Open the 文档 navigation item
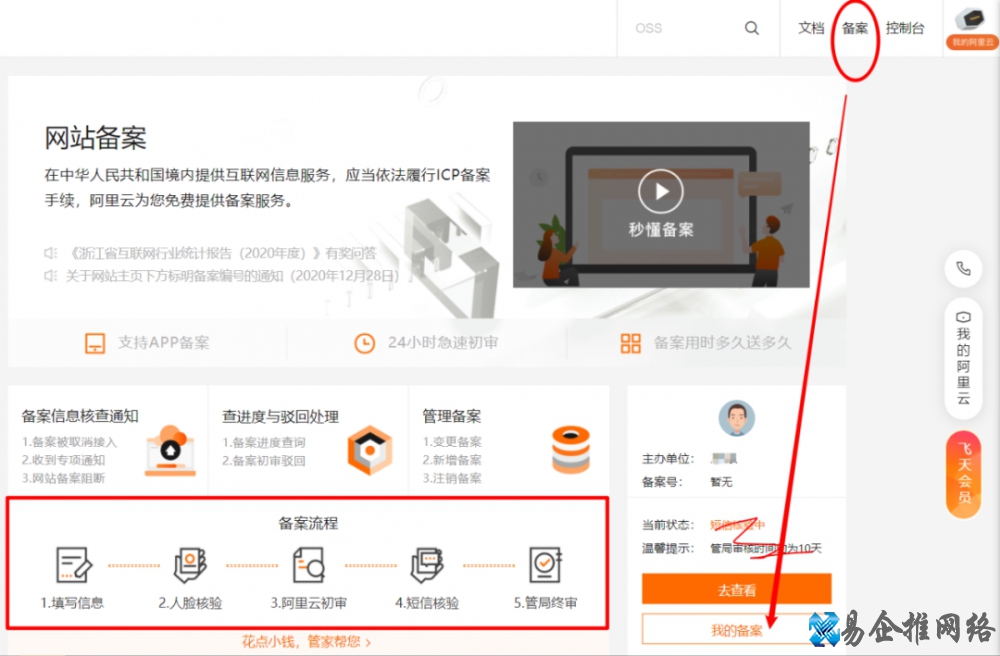 pos(811,28)
